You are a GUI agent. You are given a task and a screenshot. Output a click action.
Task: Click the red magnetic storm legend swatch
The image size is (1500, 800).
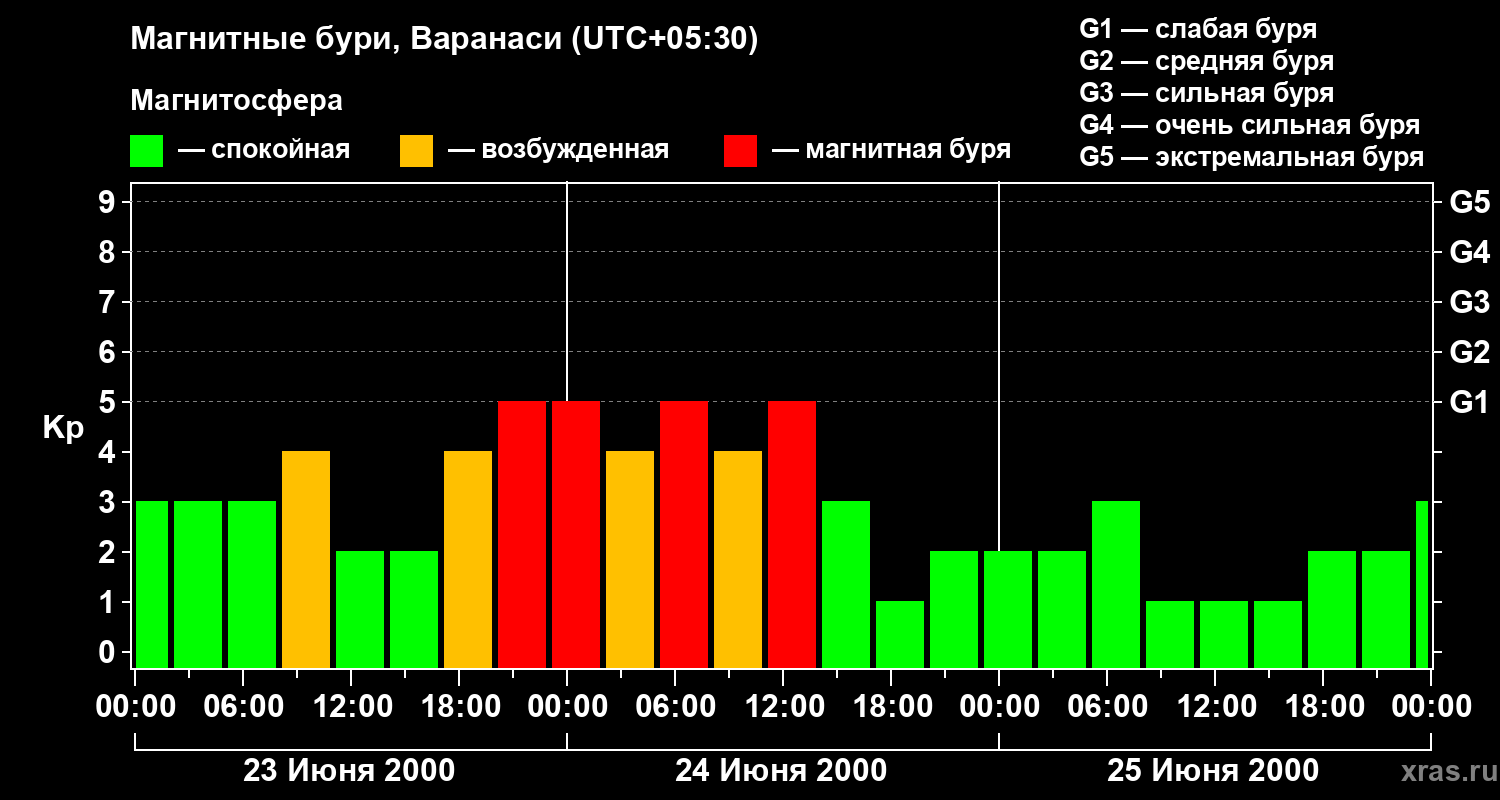(x=740, y=151)
